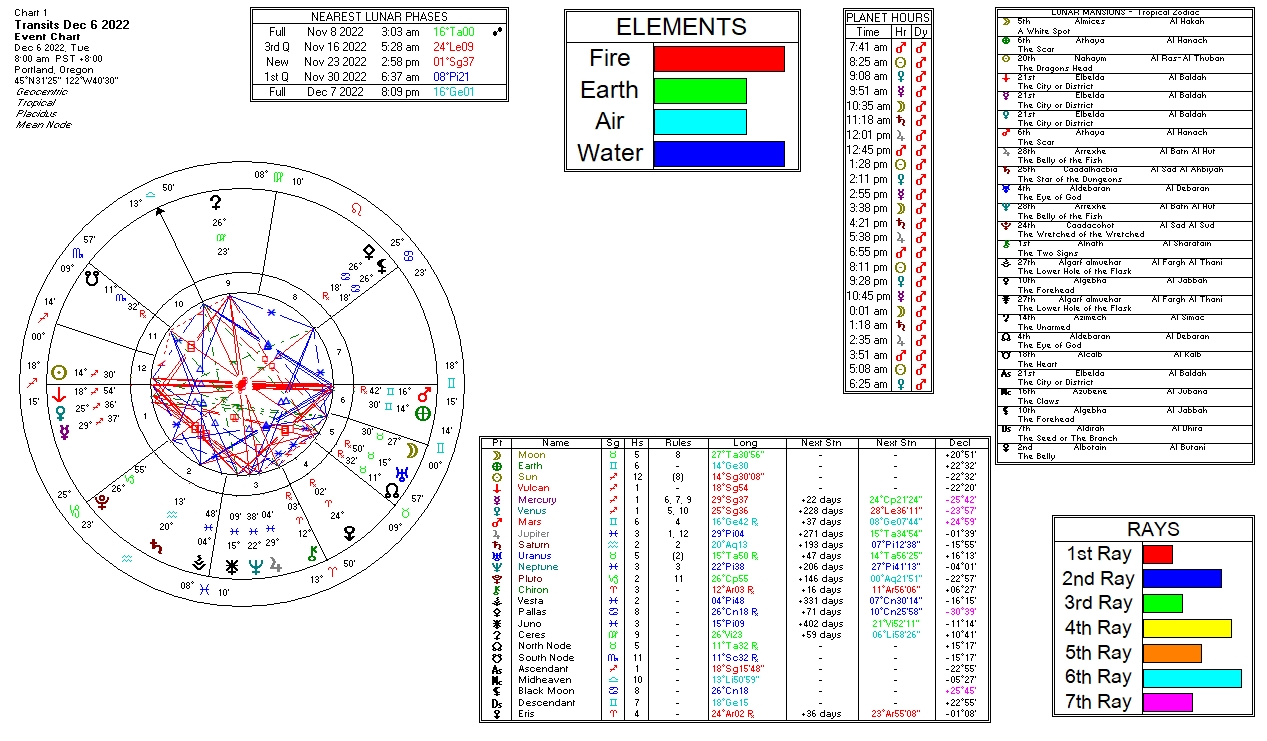
Task: Click the 'ELEMENTS' panel title
Action: pyautogui.click(x=681, y=27)
